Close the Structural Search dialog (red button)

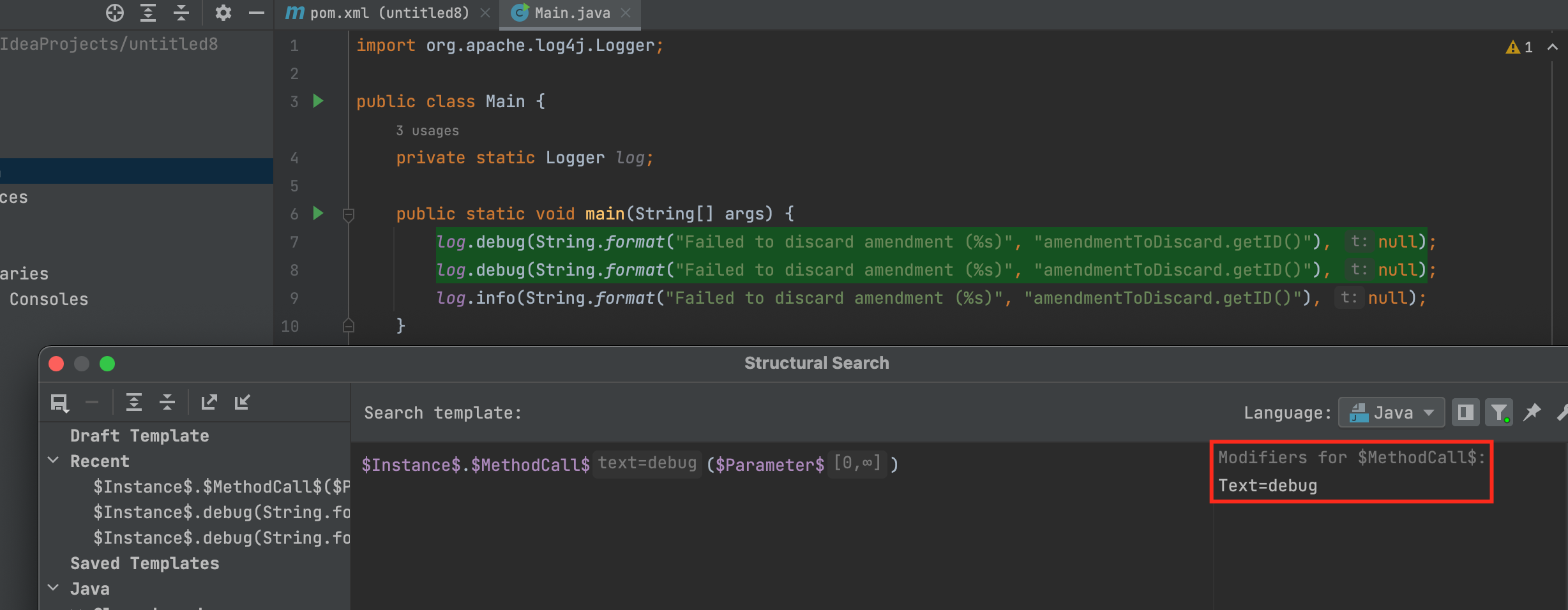[x=56, y=364]
